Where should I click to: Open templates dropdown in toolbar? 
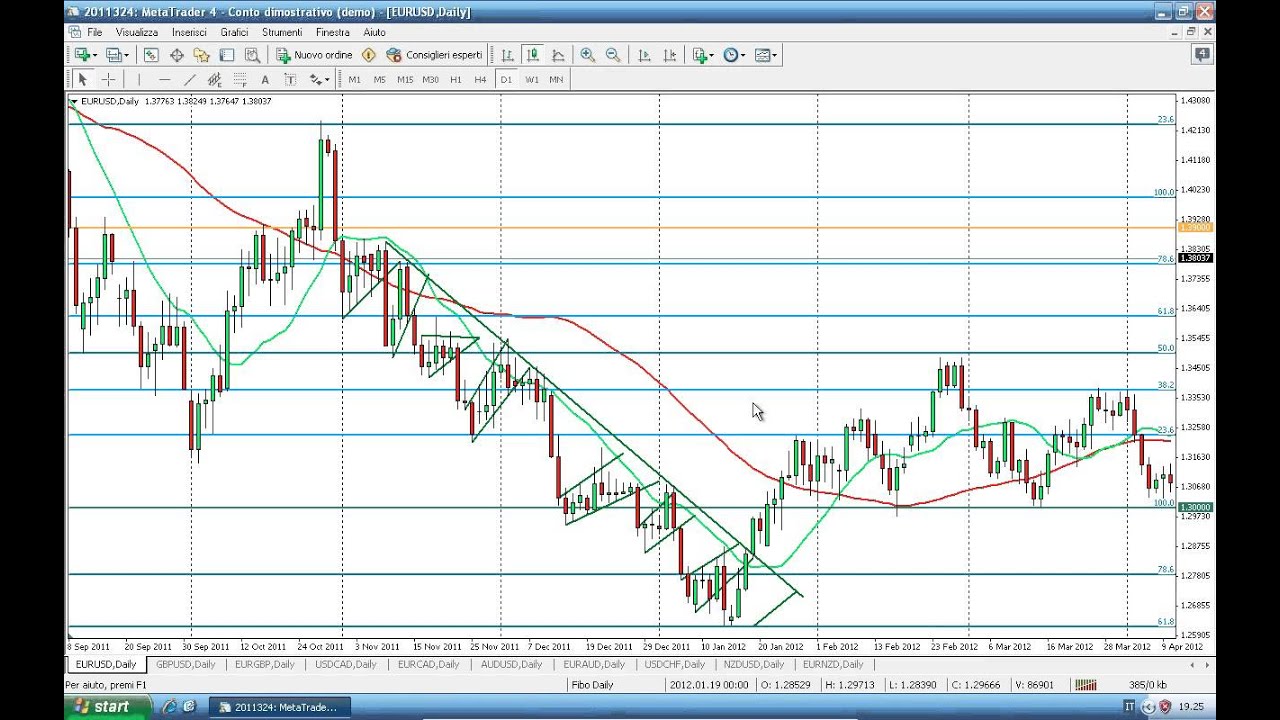(766, 55)
